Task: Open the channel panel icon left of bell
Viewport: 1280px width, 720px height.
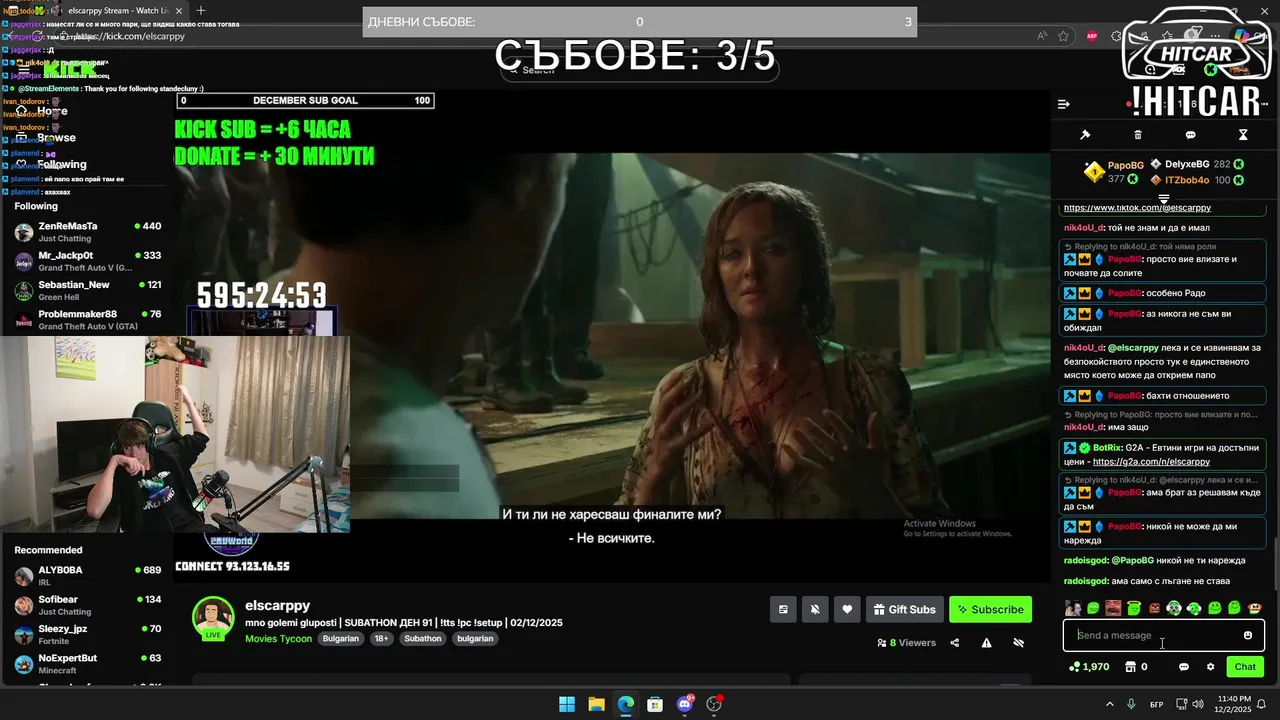Action: 783,609
